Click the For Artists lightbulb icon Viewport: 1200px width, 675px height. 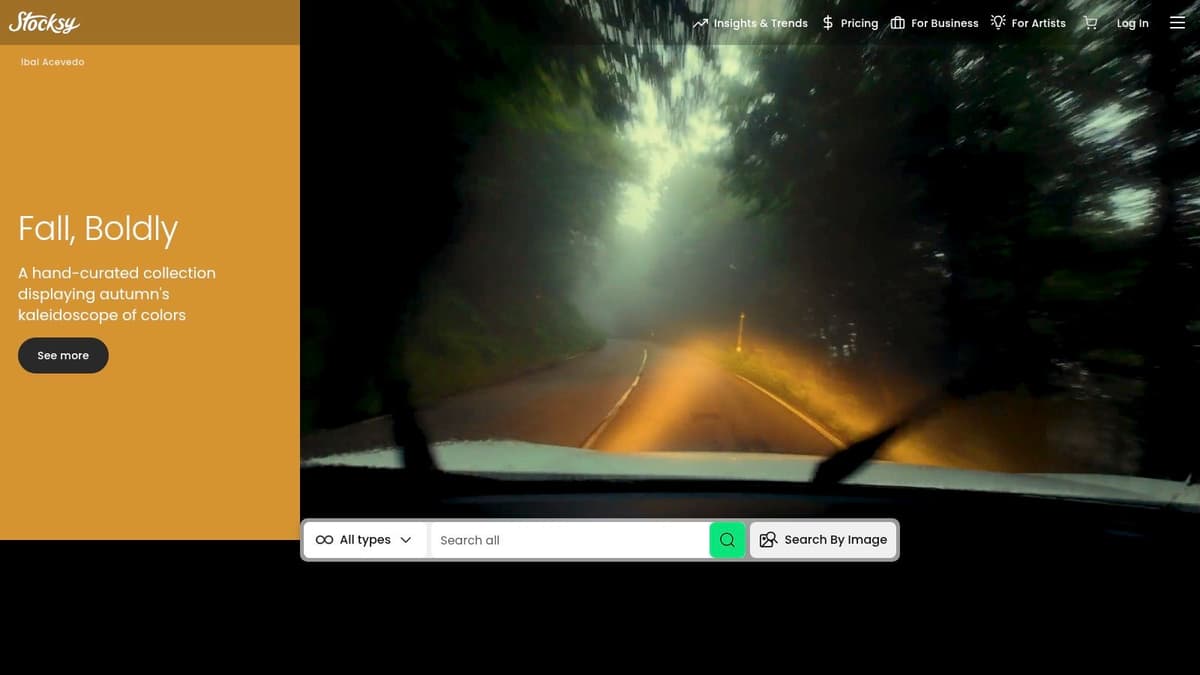998,22
